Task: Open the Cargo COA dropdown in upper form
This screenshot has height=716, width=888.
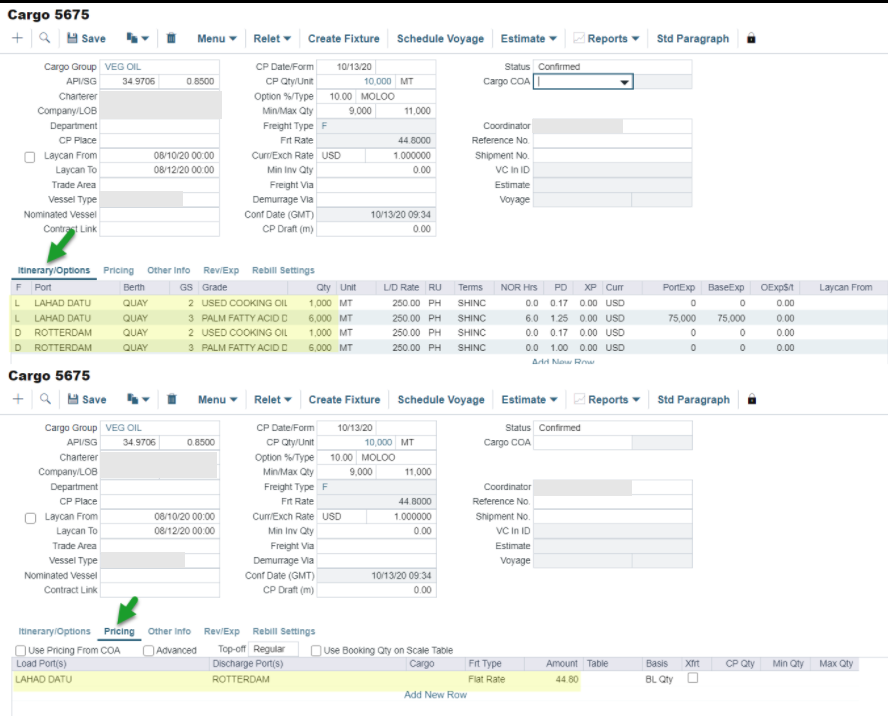Action: point(625,82)
